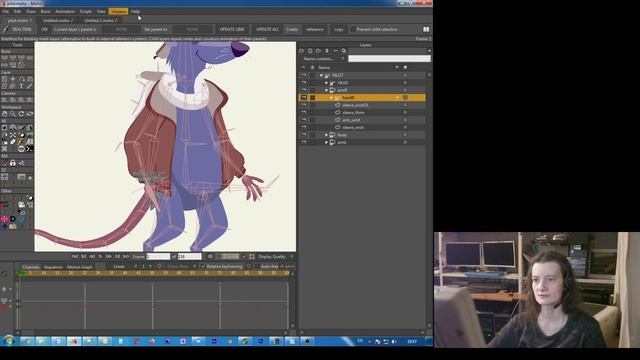
Task: Toggle visibility of the PILOT layer
Action: [x=303, y=76]
